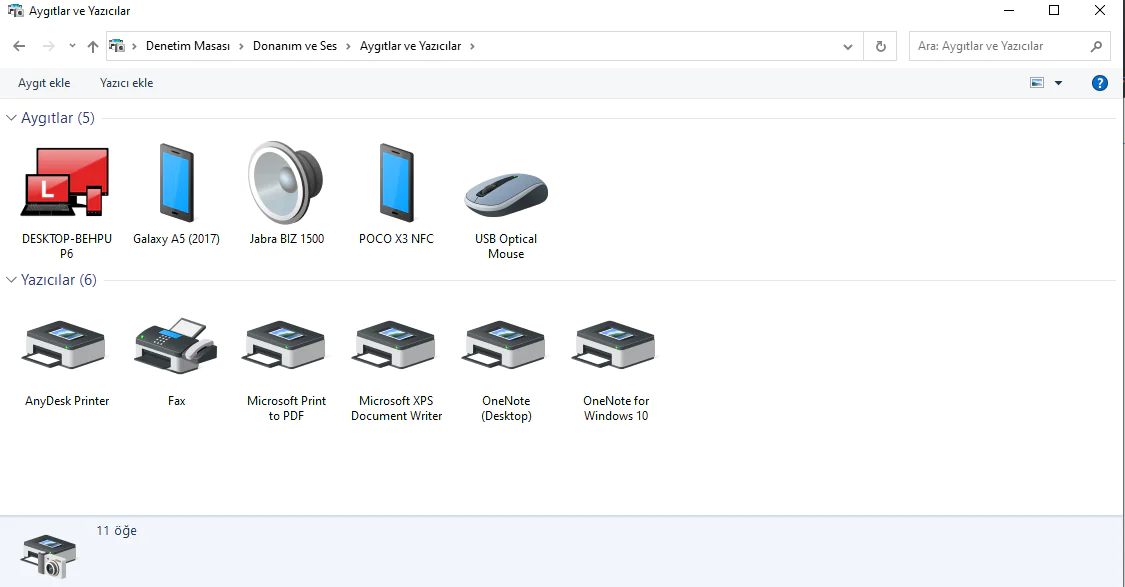Select the DESKTOP-BEHPU P6 computer icon
Screen dimensions: 1125x587
(65, 185)
